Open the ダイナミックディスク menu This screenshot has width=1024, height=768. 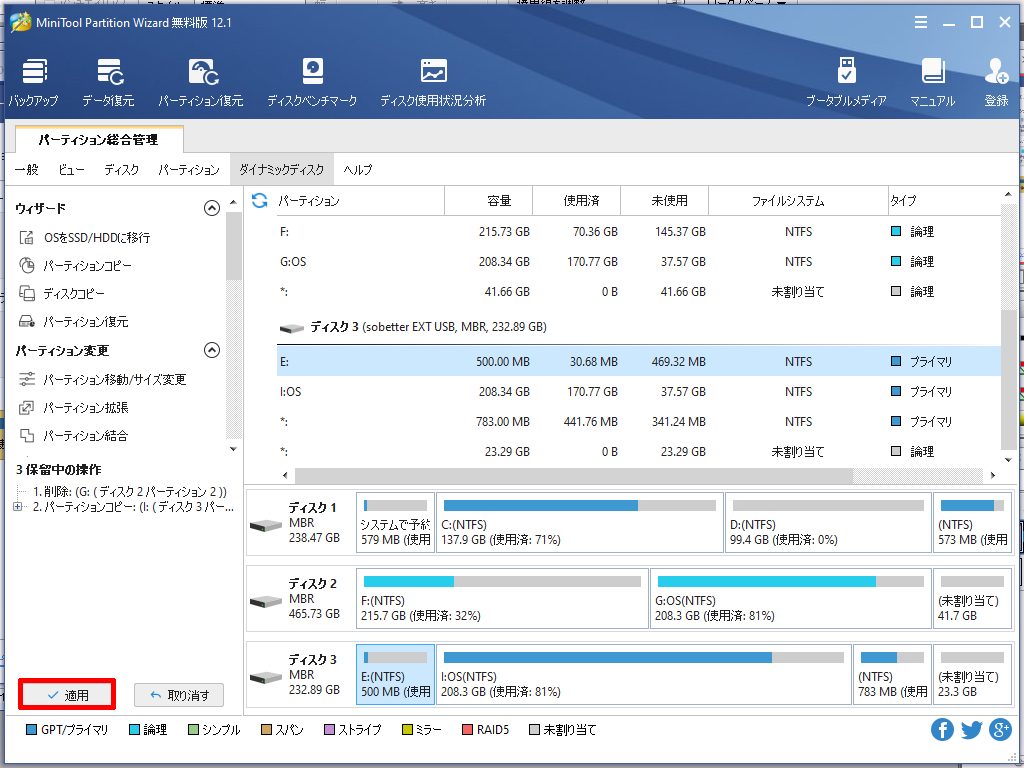[x=281, y=170]
